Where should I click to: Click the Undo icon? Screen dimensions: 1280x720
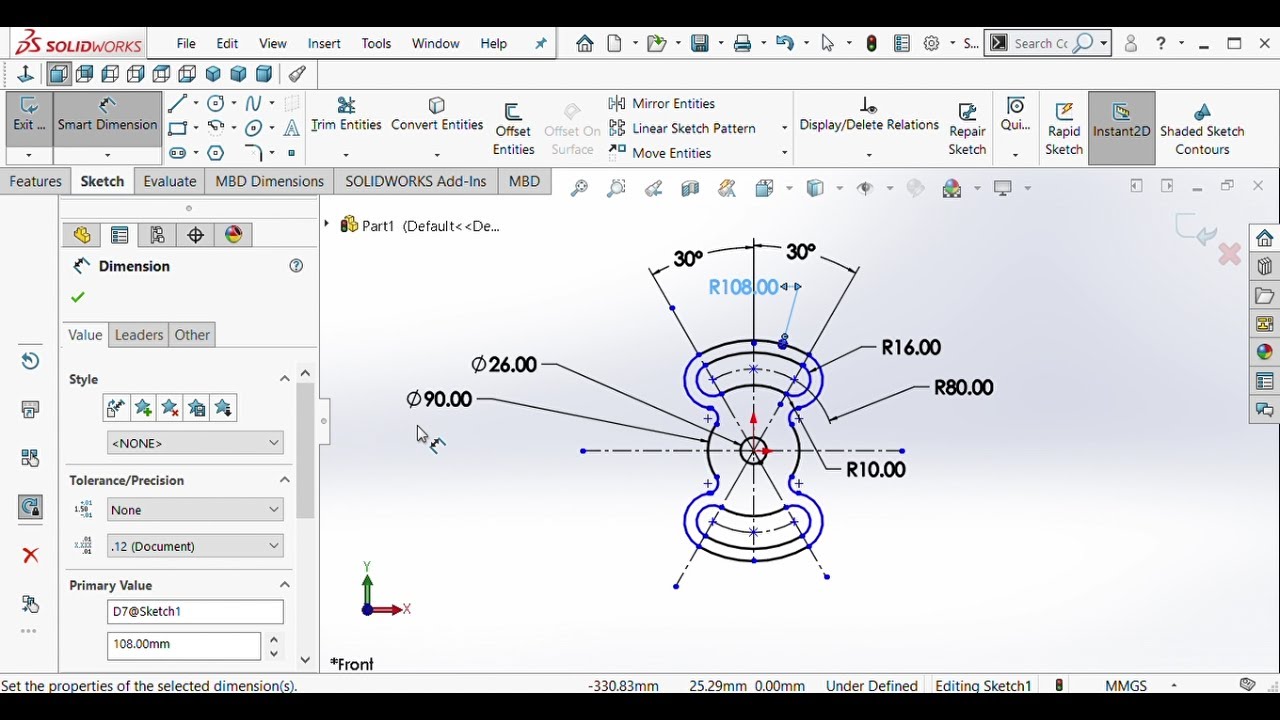coord(785,43)
